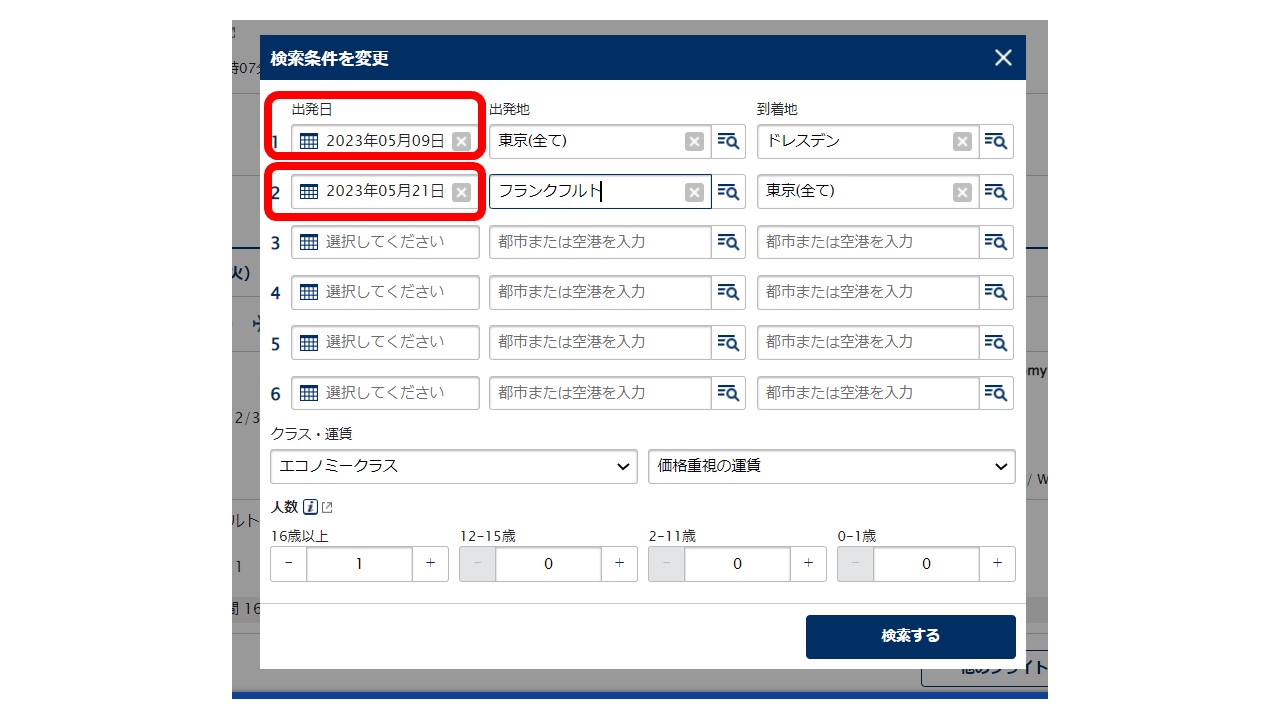
Task: Increase the 0-1歳 passenger count
Action: (x=997, y=564)
